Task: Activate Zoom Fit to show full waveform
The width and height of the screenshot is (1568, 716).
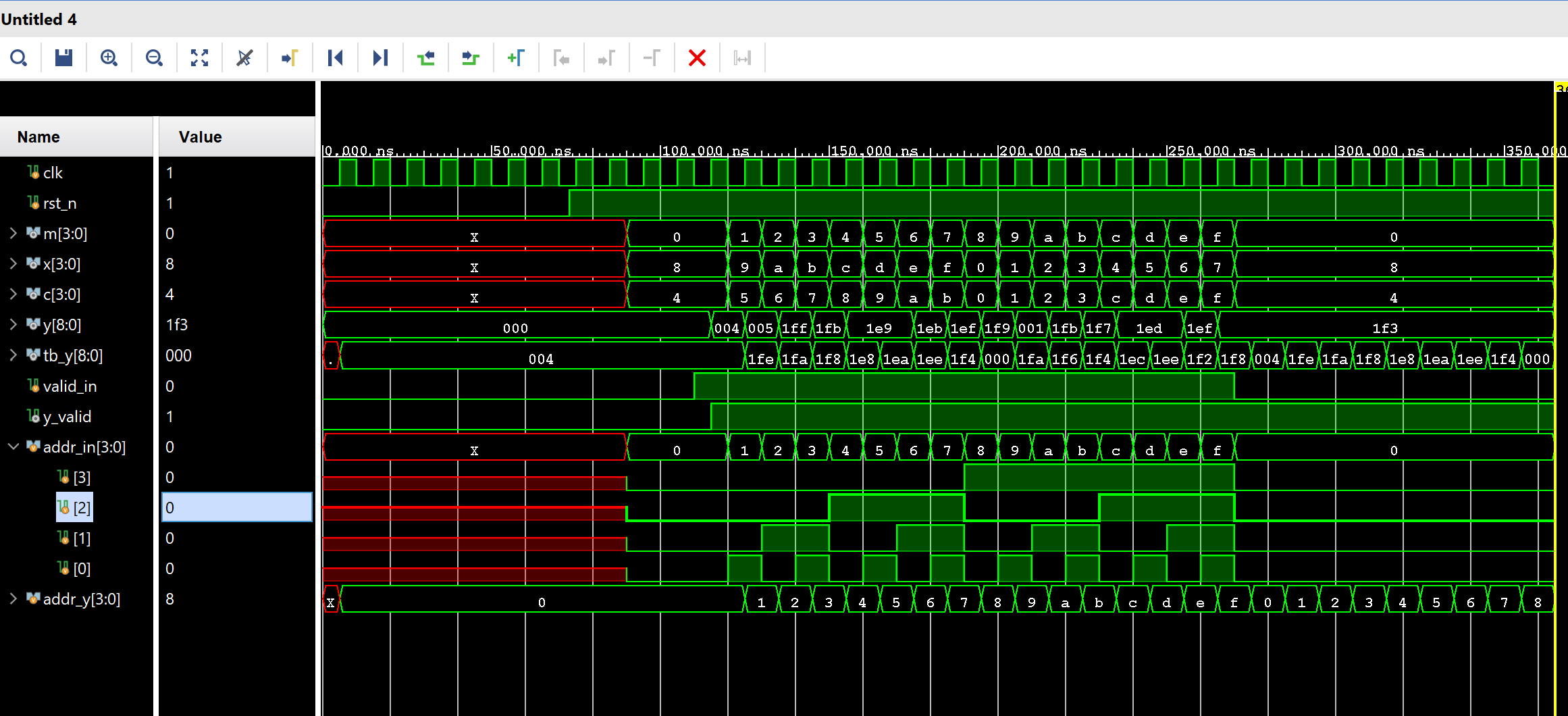Action: tap(199, 58)
